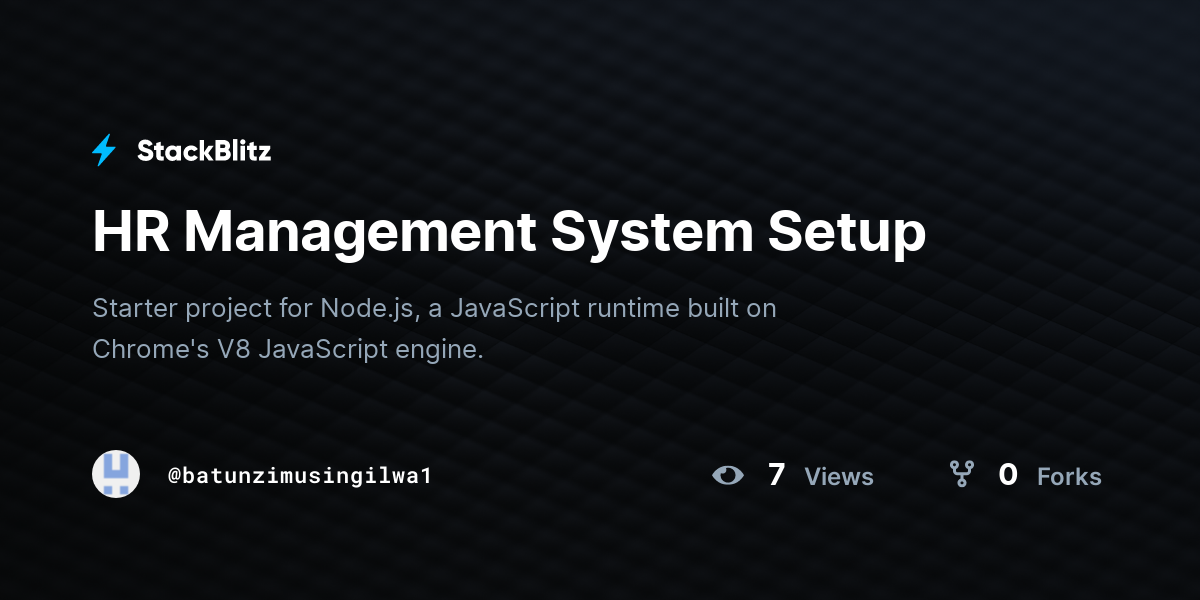
Task: Open the HR Management System Setup title
Action: point(508,232)
